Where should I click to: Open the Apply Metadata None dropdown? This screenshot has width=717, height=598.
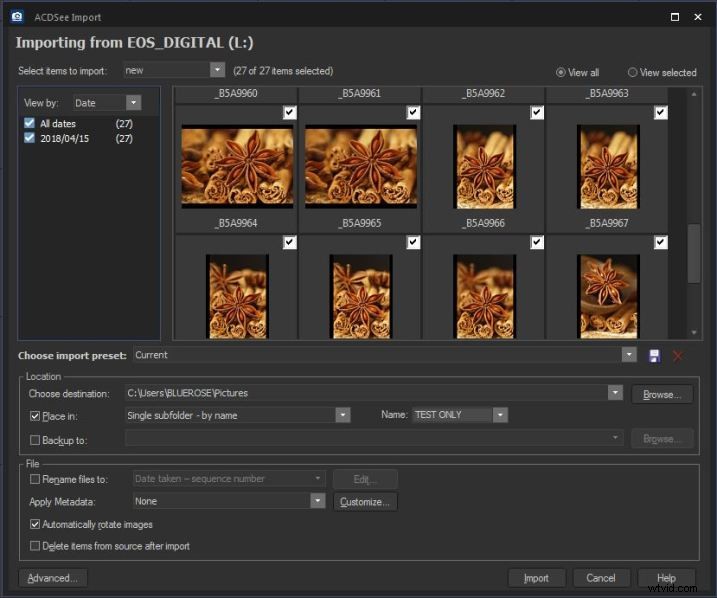(317, 501)
